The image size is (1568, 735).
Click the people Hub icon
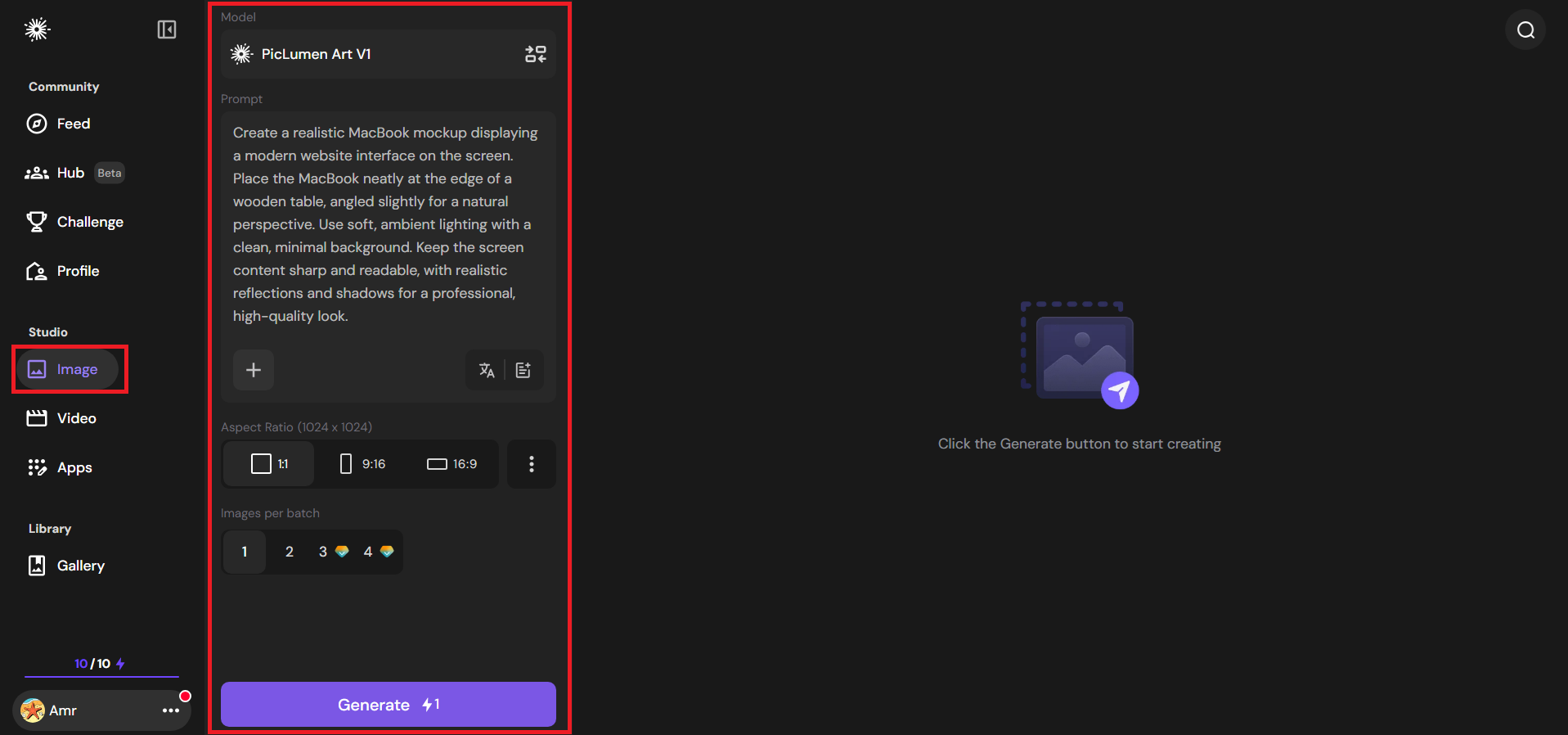tap(37, 173)
